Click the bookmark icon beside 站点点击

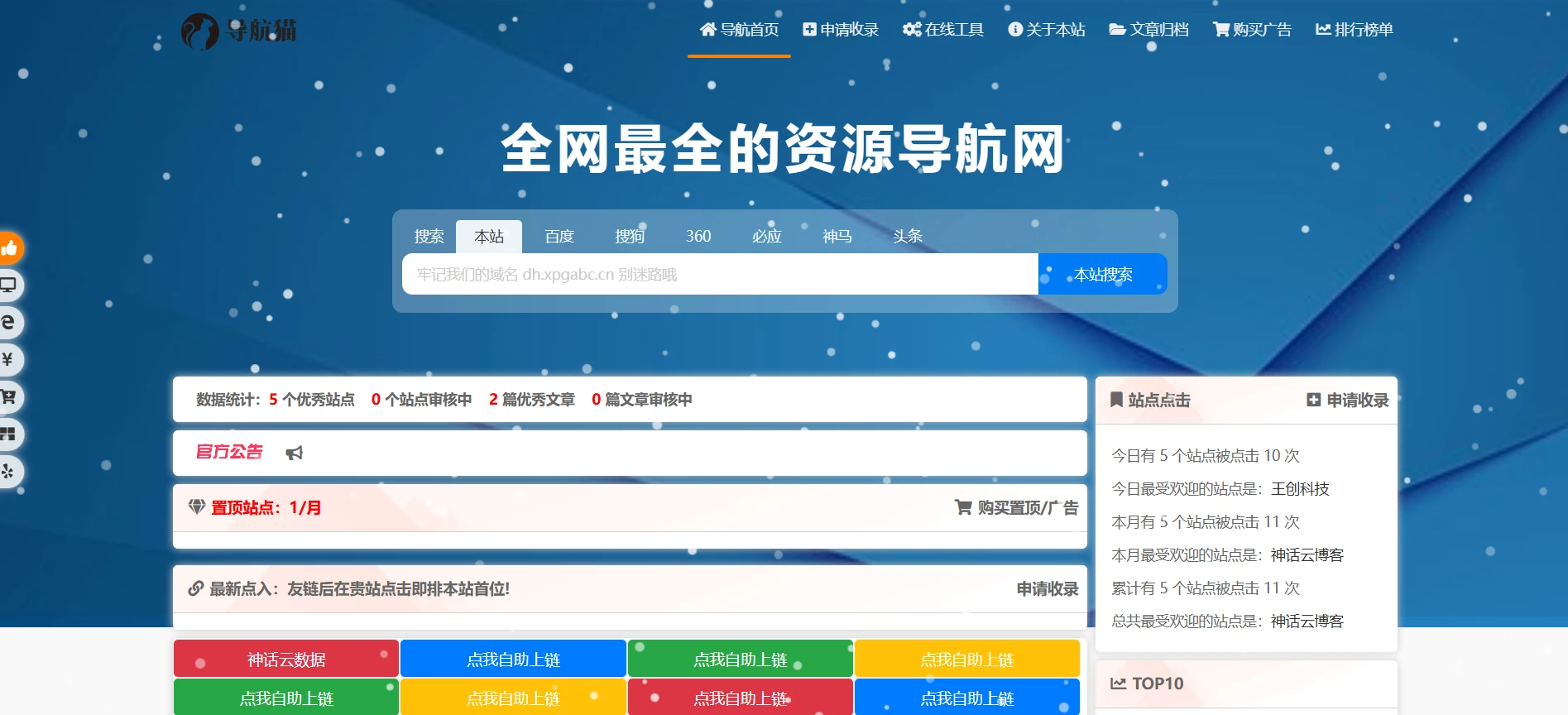pos(1116,400)
